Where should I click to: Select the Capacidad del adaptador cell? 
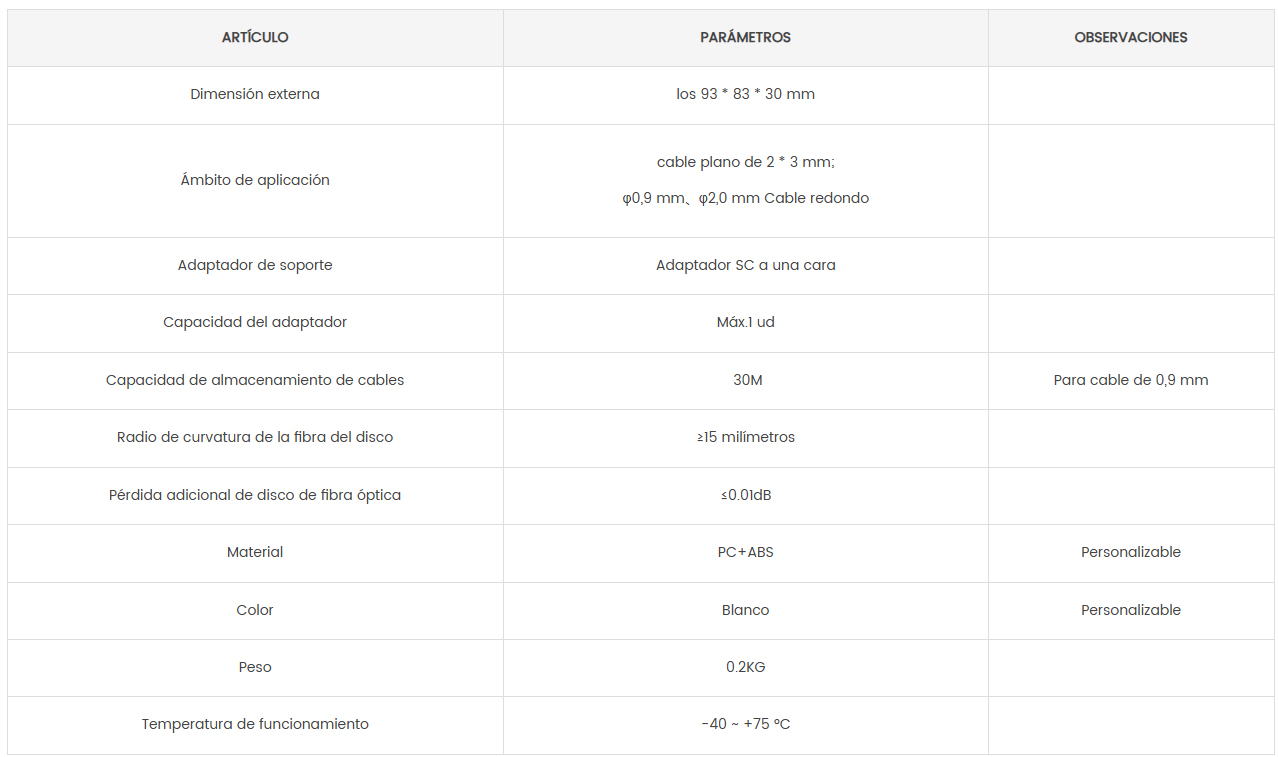coord(255,322)
